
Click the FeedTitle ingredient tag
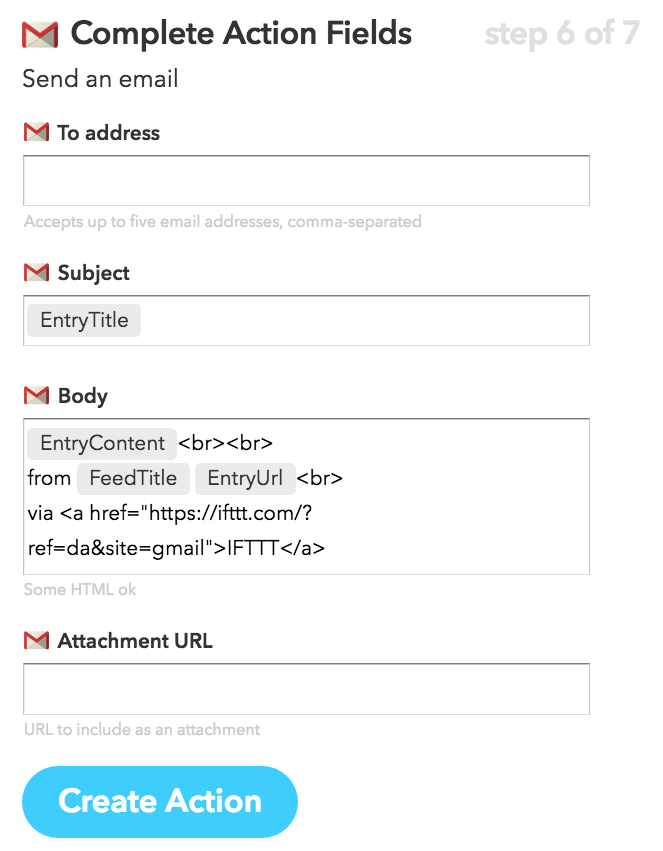point(133,478)
